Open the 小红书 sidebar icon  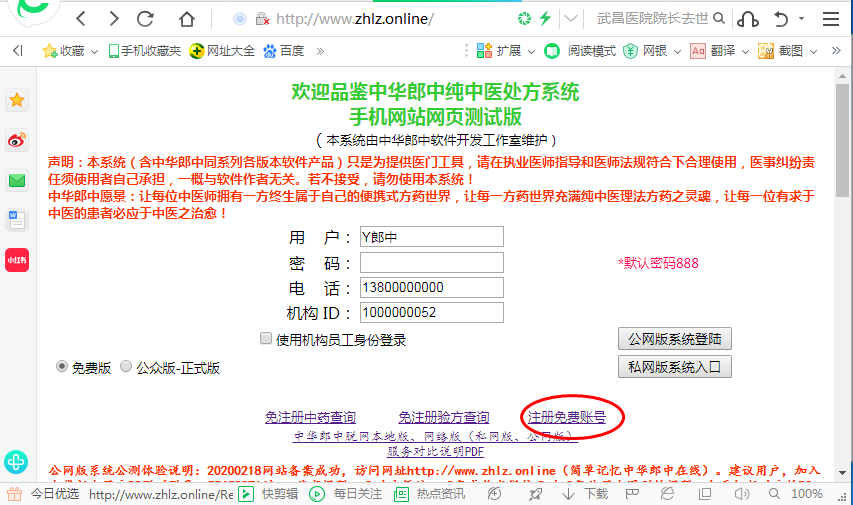17,259
